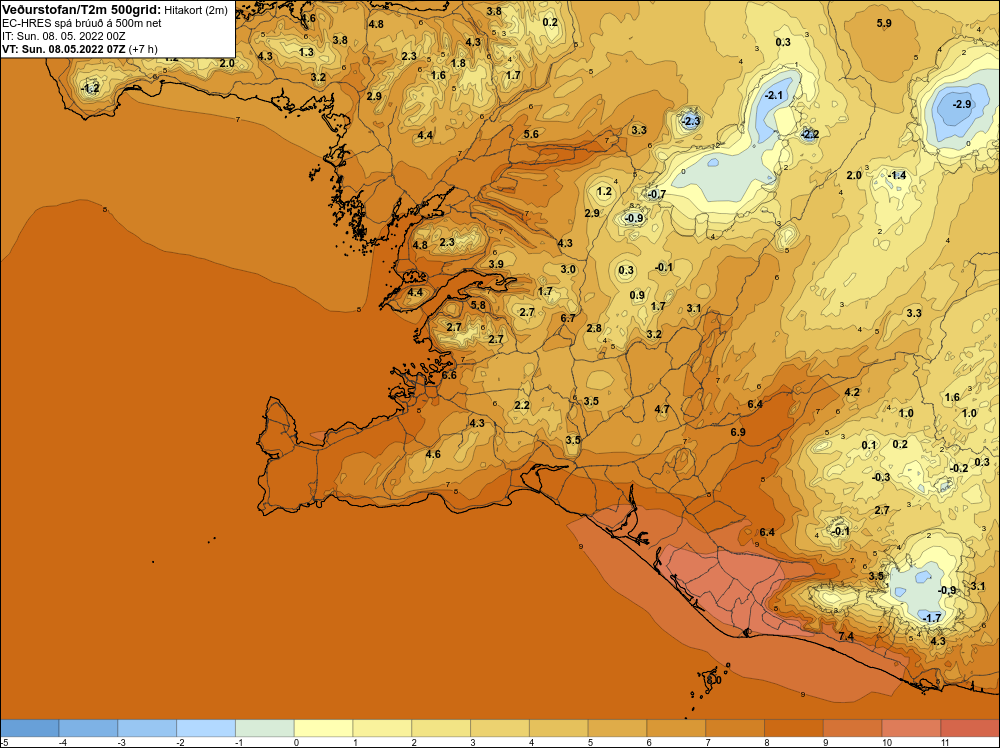Click the temperature value 4.2

852,392
